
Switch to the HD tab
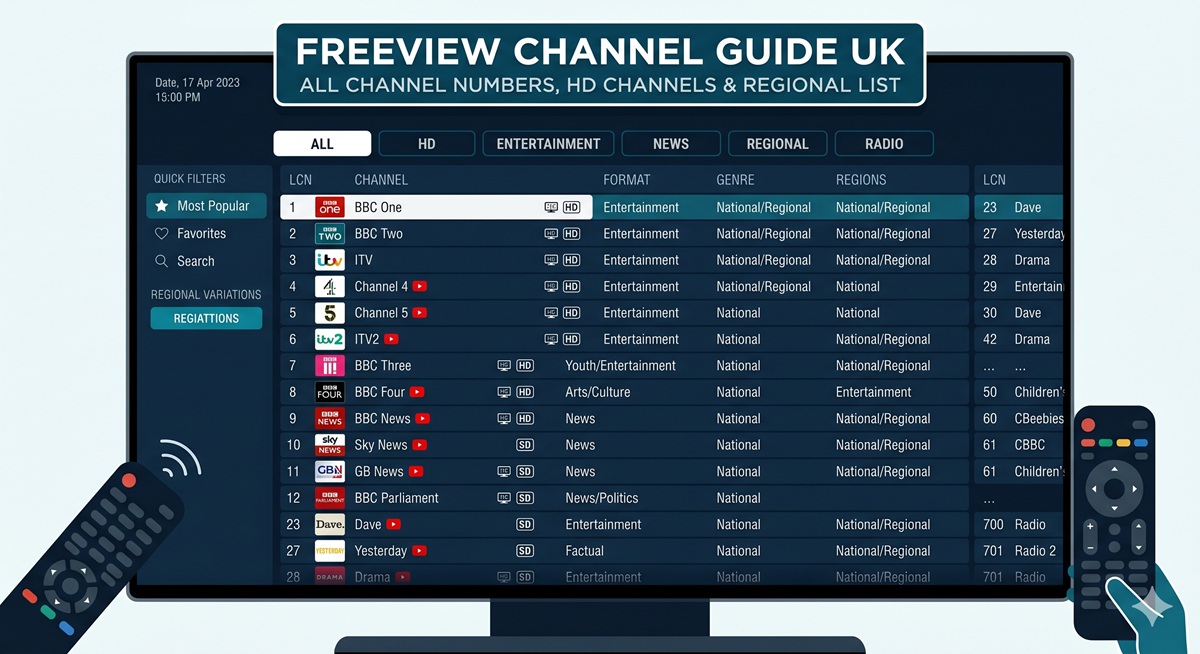[427, 144]
